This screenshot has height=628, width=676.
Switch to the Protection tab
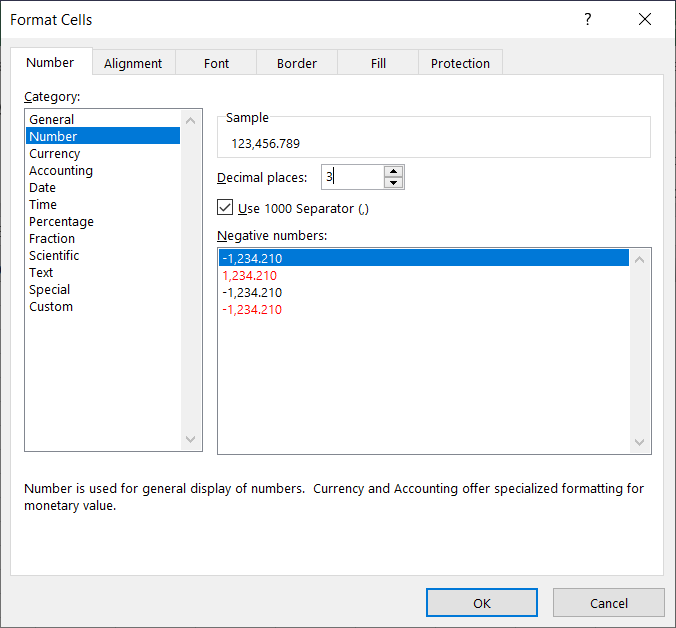(x=460, y=63)
